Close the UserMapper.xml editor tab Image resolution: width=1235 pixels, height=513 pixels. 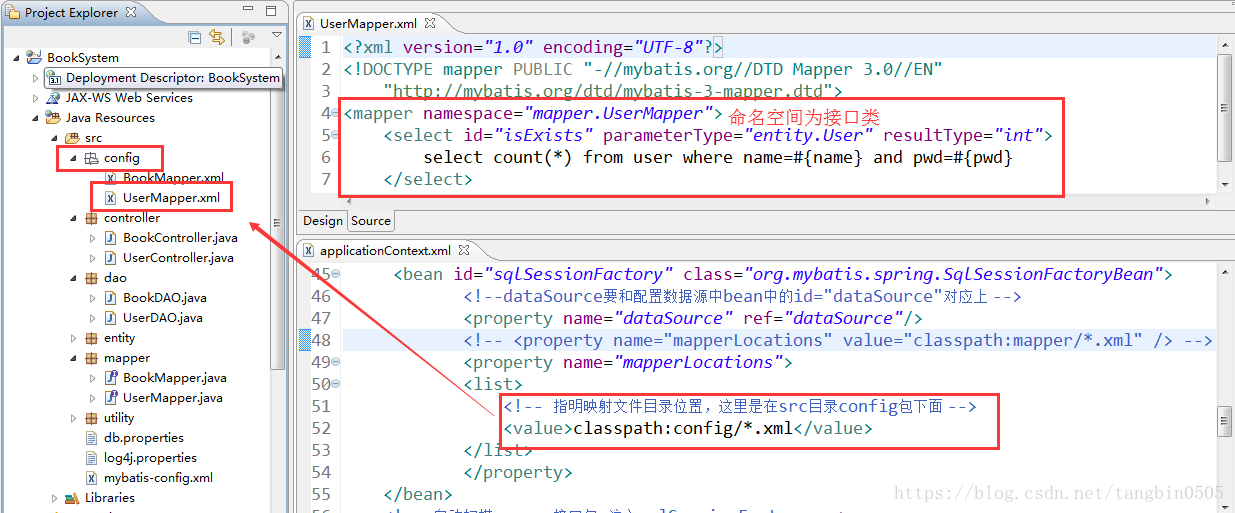point(430,22)
